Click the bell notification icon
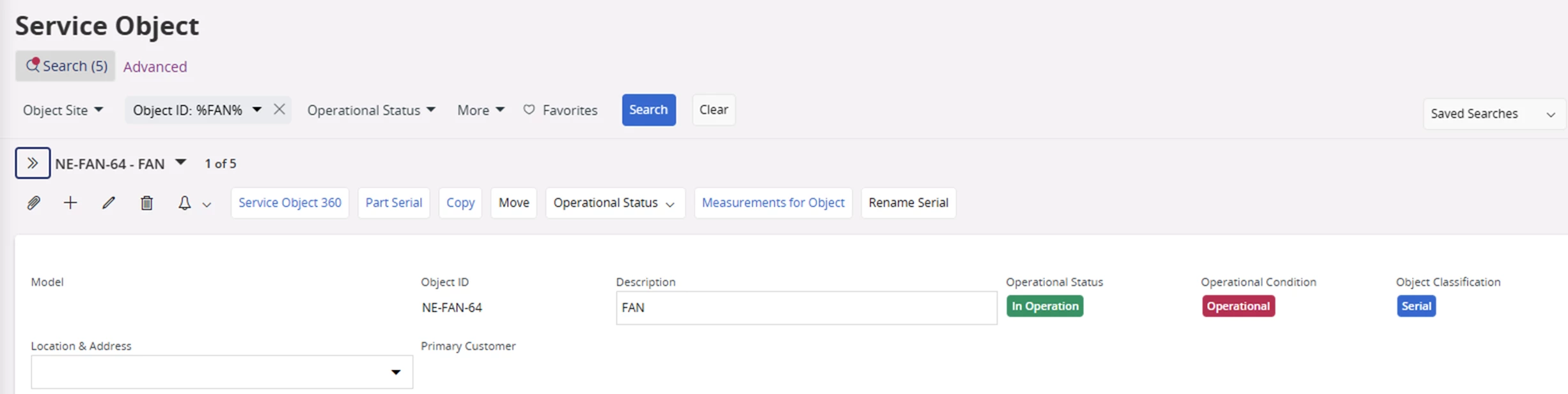The image size is (1568, 394). pos(184,203)
